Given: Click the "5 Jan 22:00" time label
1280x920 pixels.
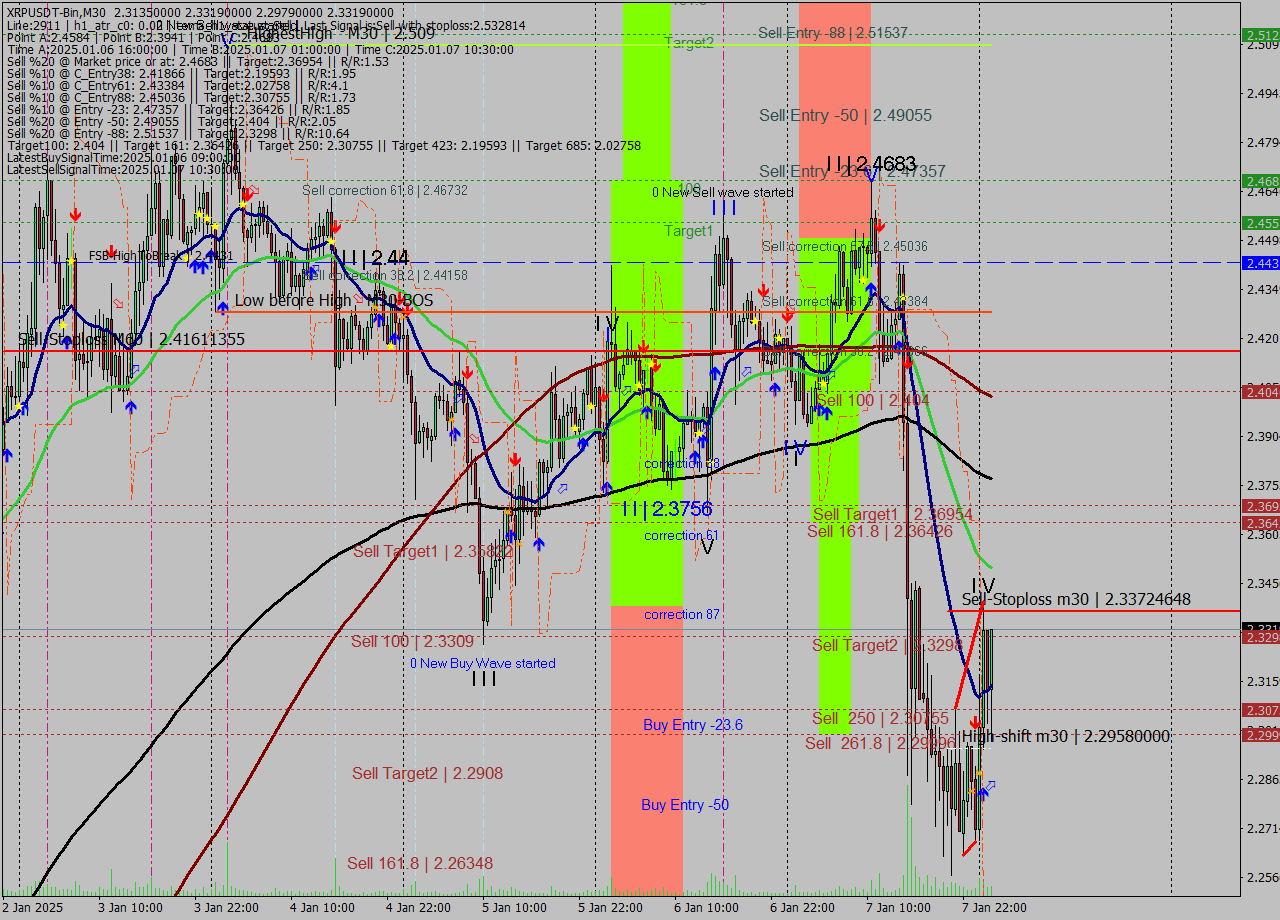Looking at the screenshot, I should coord(610,908).
